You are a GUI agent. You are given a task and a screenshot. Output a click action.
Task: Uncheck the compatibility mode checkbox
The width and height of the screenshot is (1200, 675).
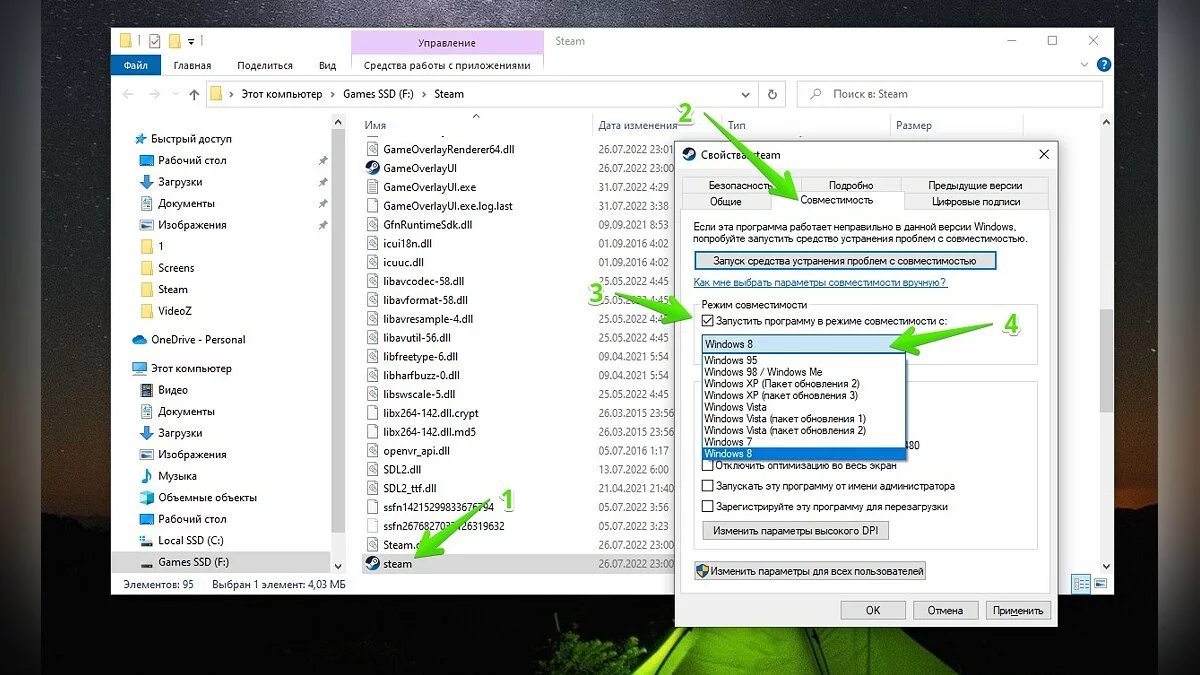coord(708,321)
